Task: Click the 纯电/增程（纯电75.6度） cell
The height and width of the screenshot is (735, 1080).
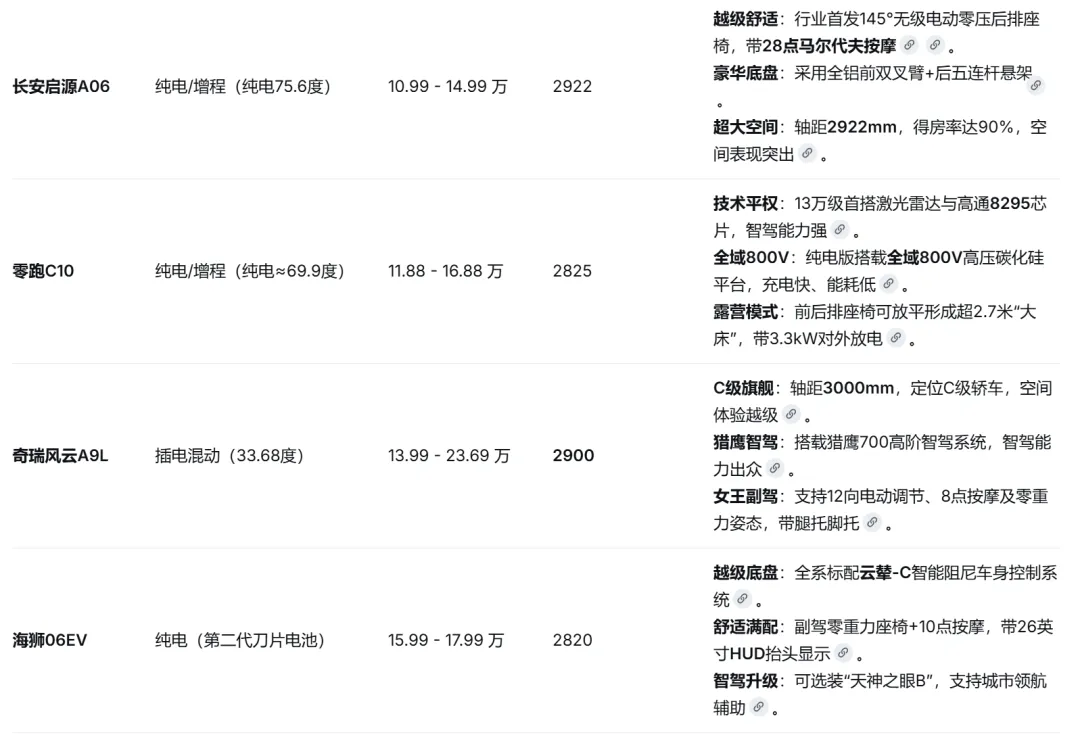Action: [x=243, y=86]
